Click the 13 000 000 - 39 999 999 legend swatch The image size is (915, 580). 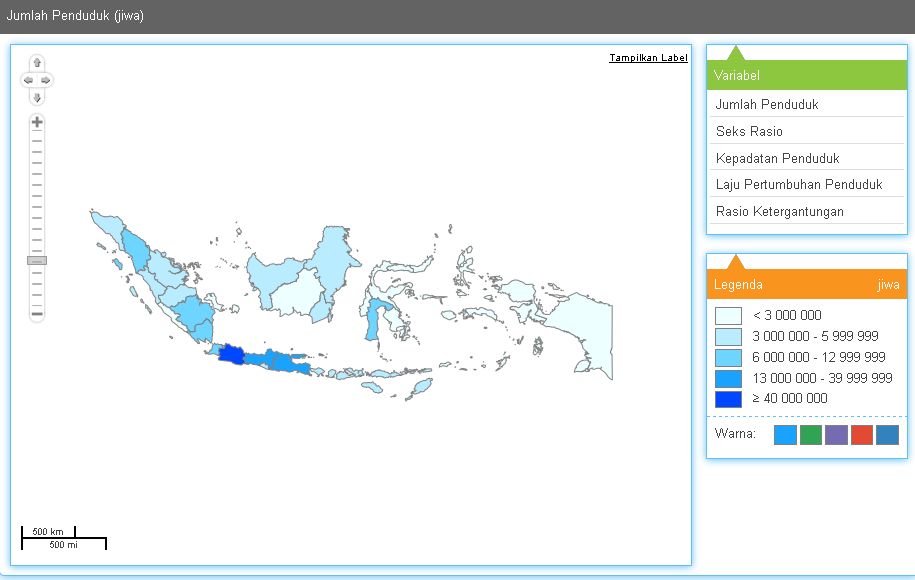pos(728,378)
